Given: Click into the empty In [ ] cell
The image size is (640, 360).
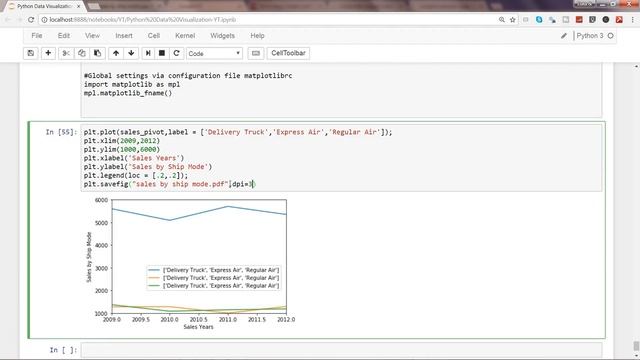Looking at the screenshot, I should tap(341, 350).
